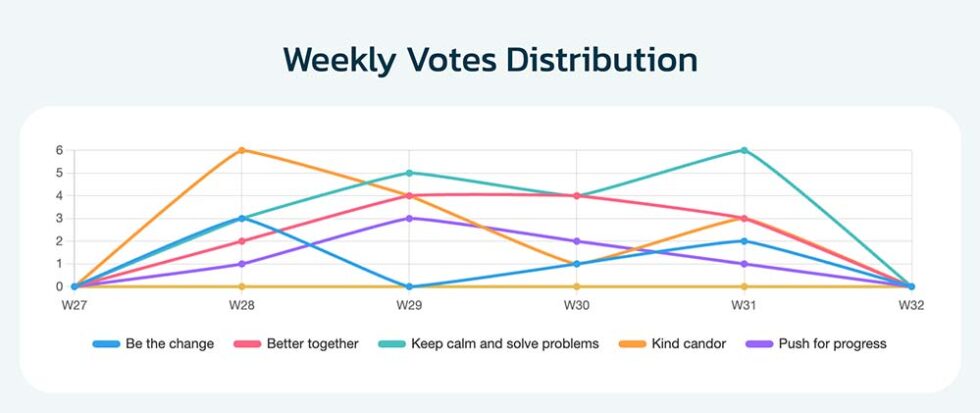
Task: Click the W30 axis label
Action: click(x=576, y=306)
